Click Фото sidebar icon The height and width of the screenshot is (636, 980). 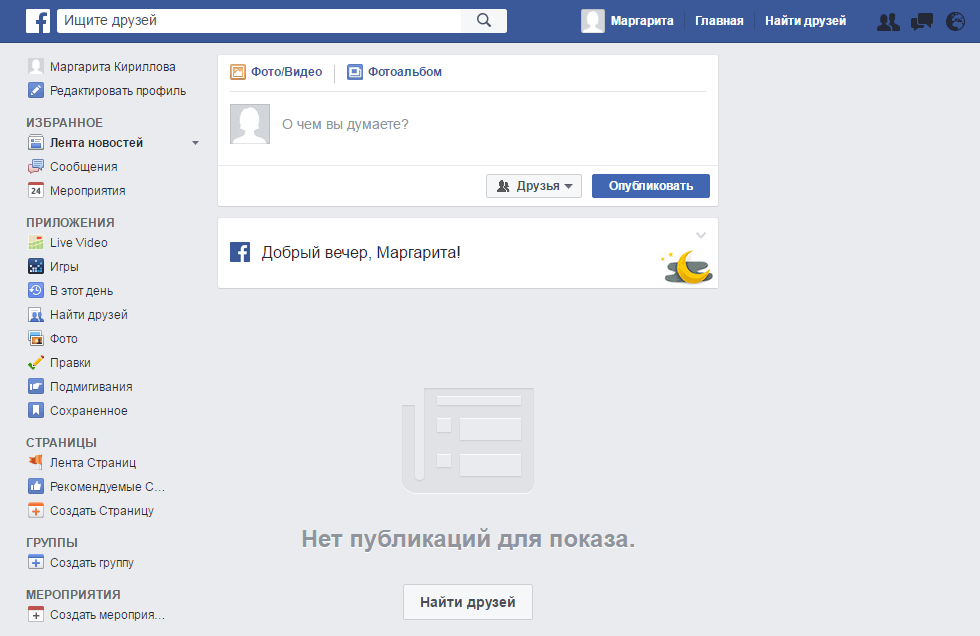tap(36, 339)
